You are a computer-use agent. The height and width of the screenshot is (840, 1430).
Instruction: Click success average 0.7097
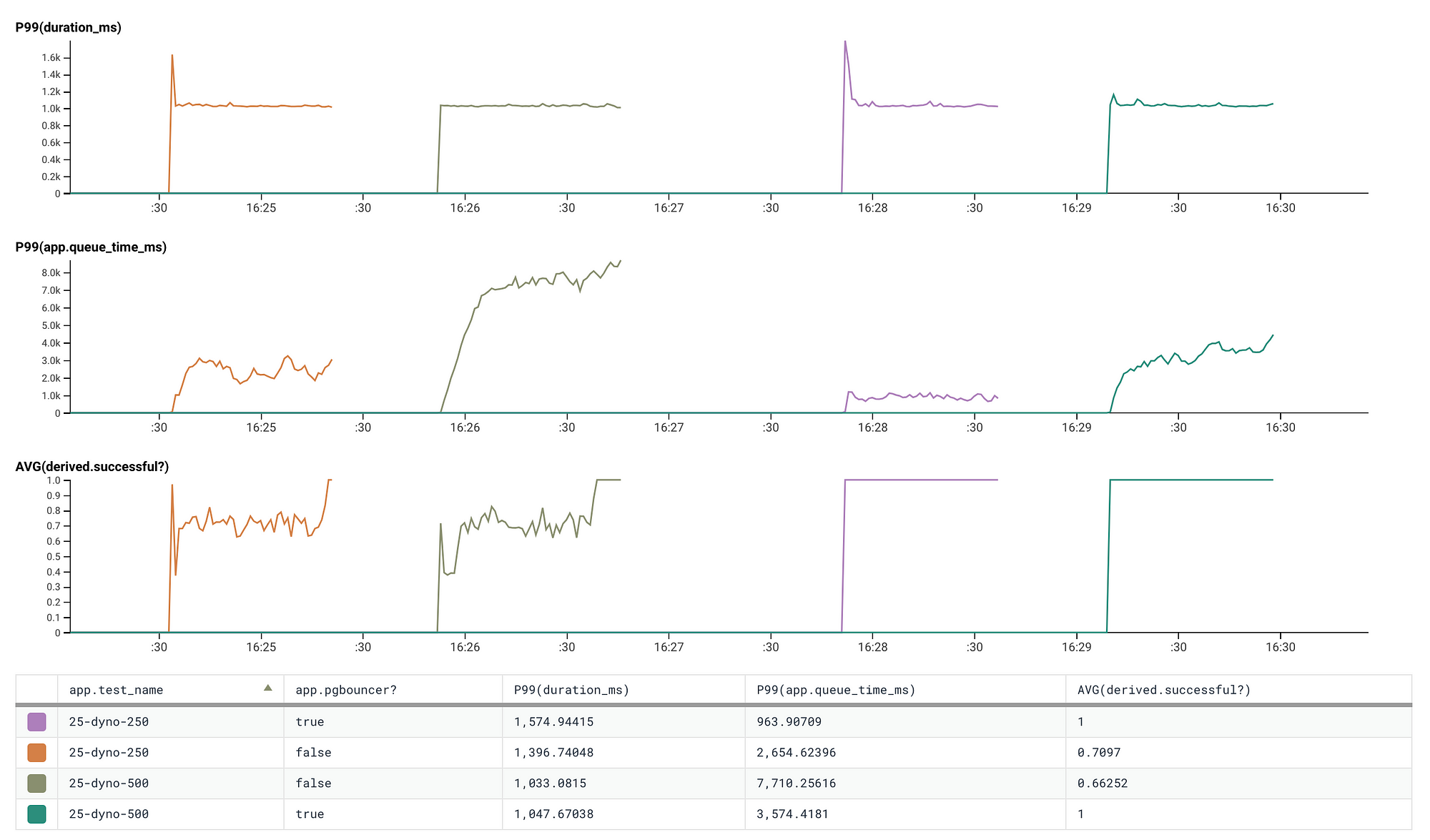[x=1099, y=753]
